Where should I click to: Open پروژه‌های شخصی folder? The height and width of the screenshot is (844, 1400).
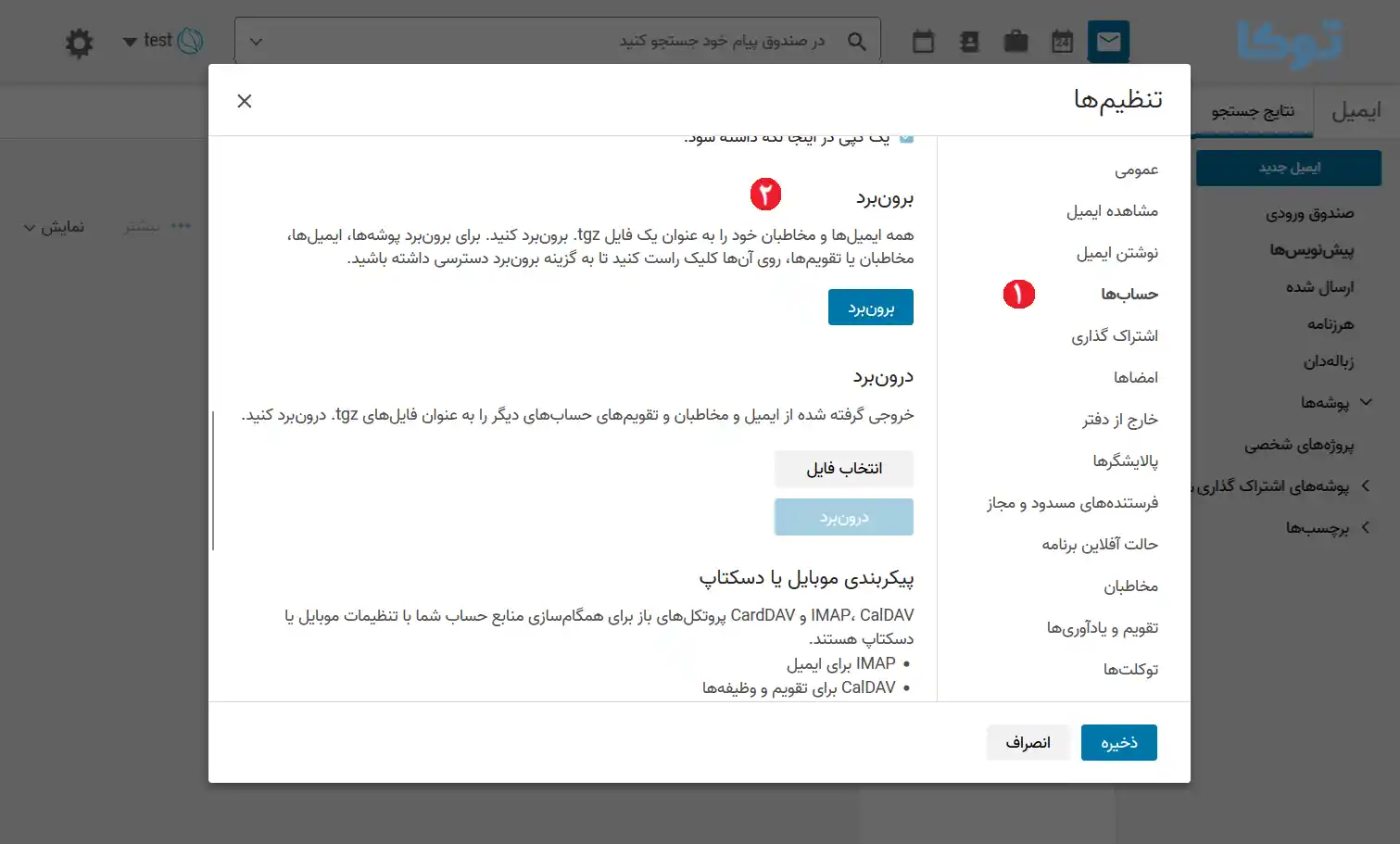point(1299,445)
